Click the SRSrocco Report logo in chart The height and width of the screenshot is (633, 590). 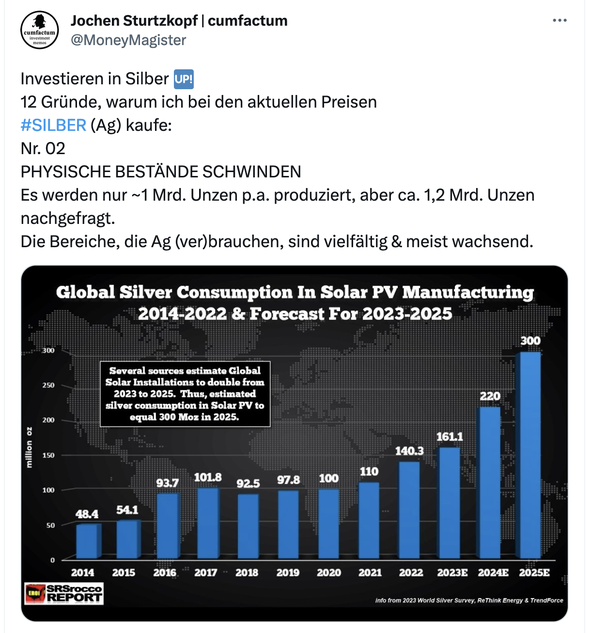64,593
